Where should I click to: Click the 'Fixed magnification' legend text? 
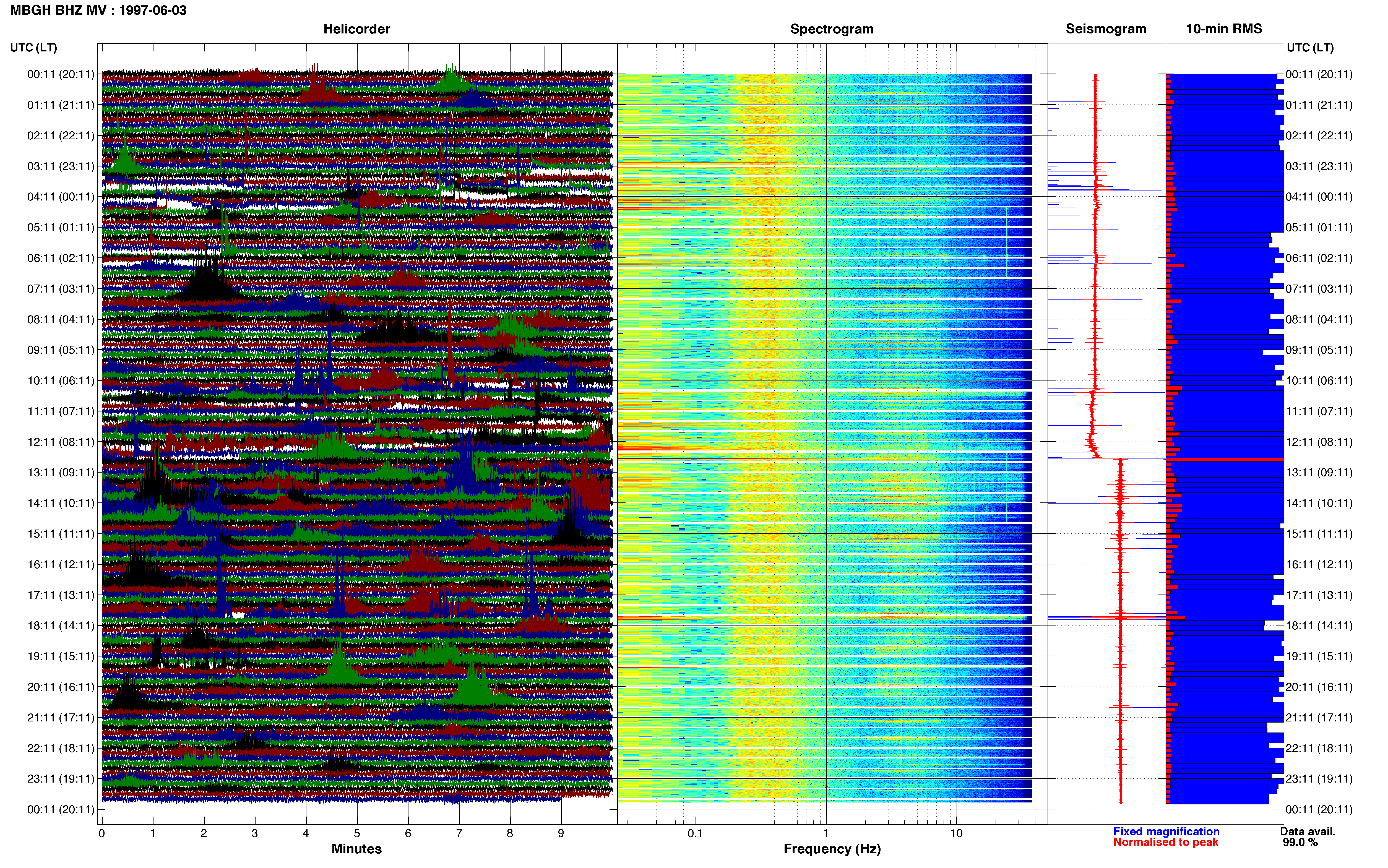click(1166, 831)
